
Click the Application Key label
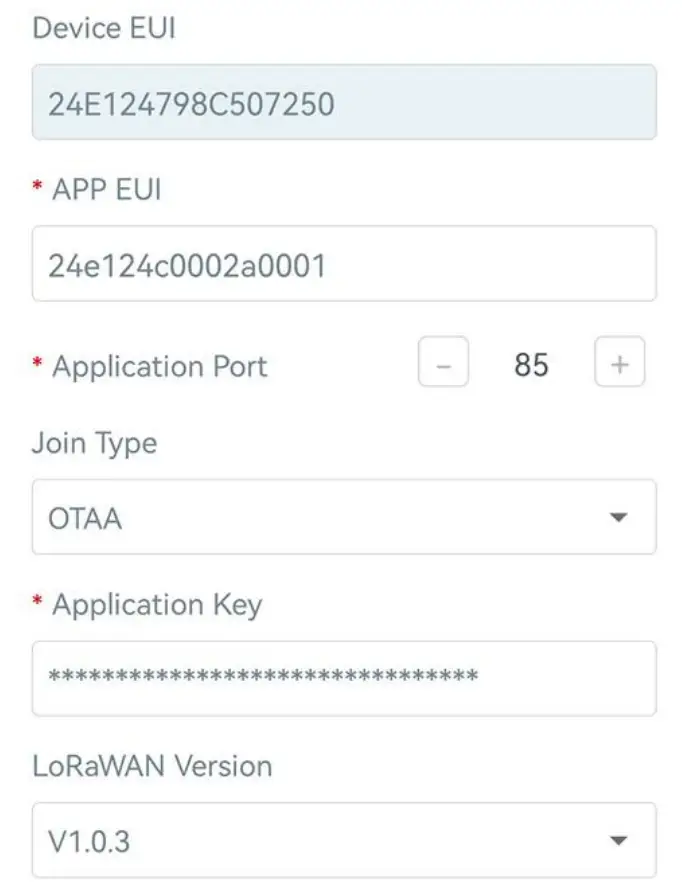(x=158, y=604)
